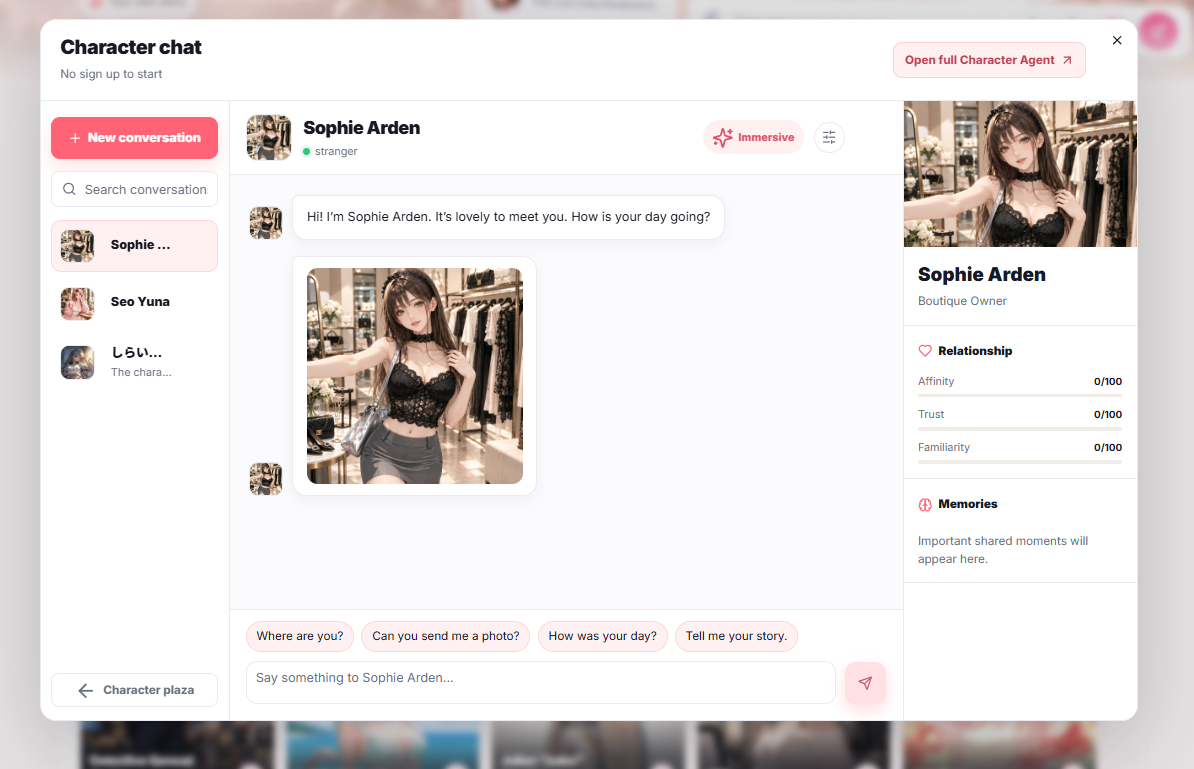This screenshot has height=769, width=1194.
Task: Click the Memories brain icon
Action: click(925, 504)
